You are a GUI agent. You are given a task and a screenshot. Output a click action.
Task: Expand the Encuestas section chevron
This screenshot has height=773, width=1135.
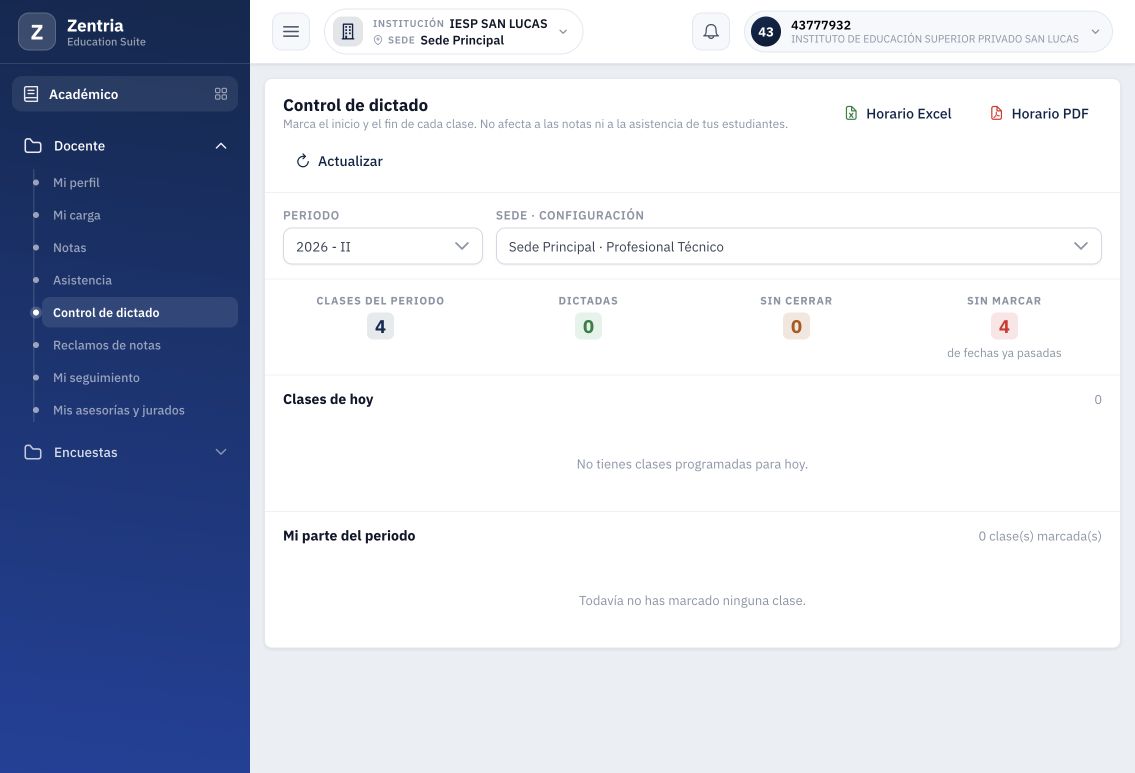(221, 452)
